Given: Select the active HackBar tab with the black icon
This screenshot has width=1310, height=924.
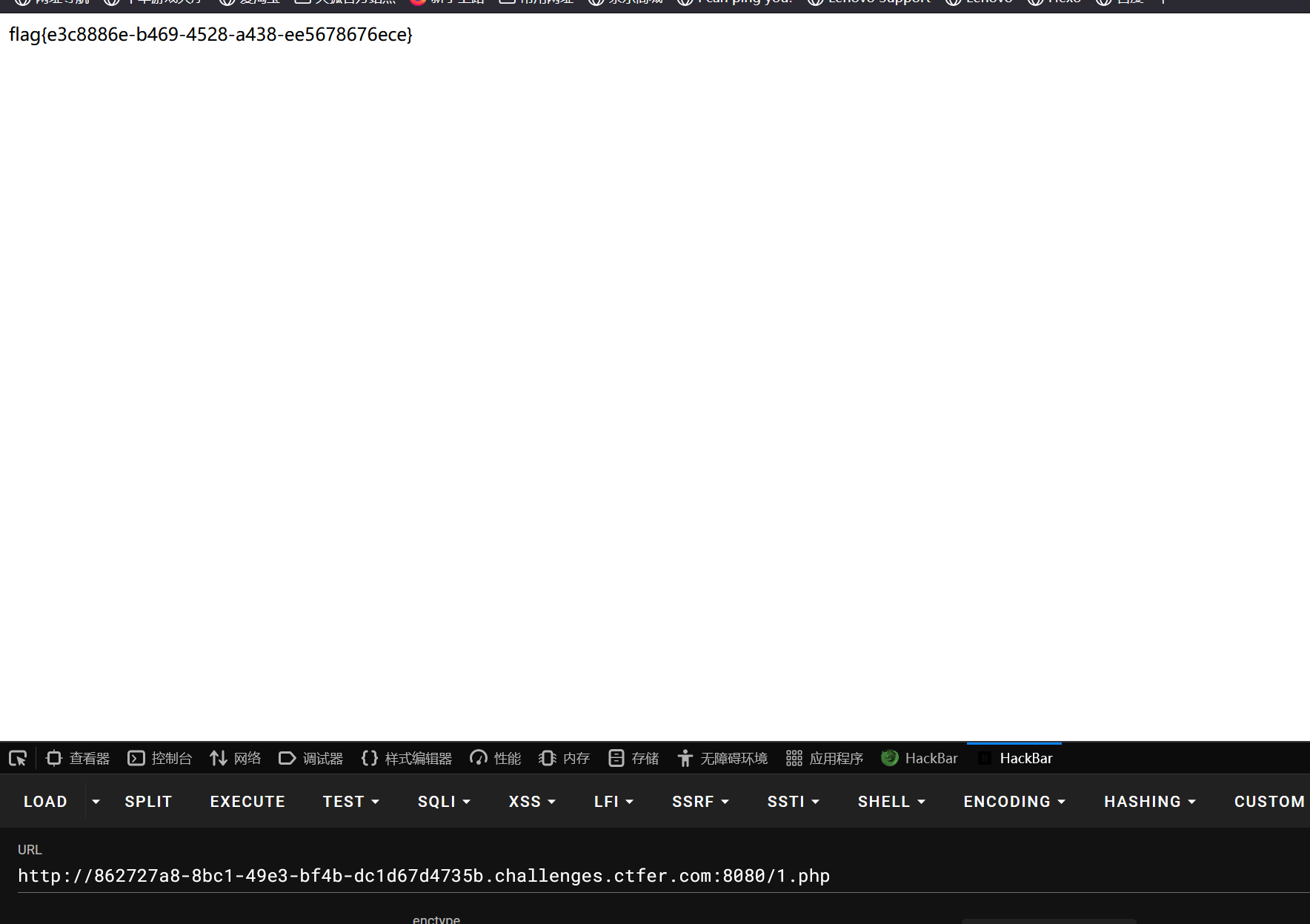Looking at the screenshot, I should 1016,758.
